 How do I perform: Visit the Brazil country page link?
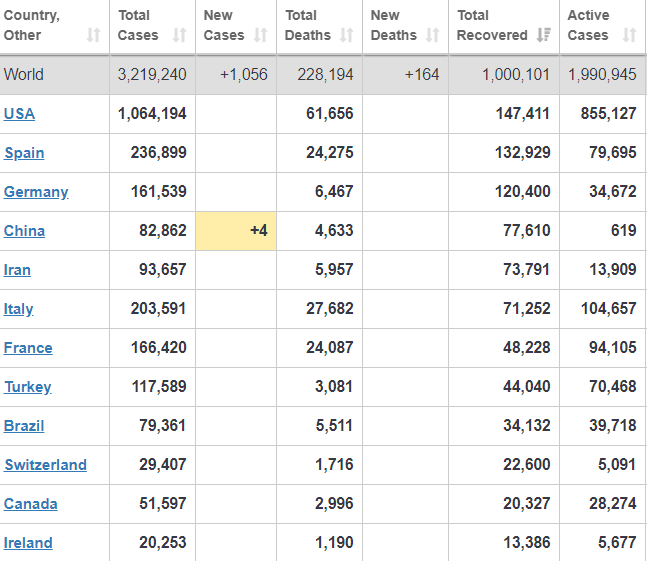(x=24, y=426)
